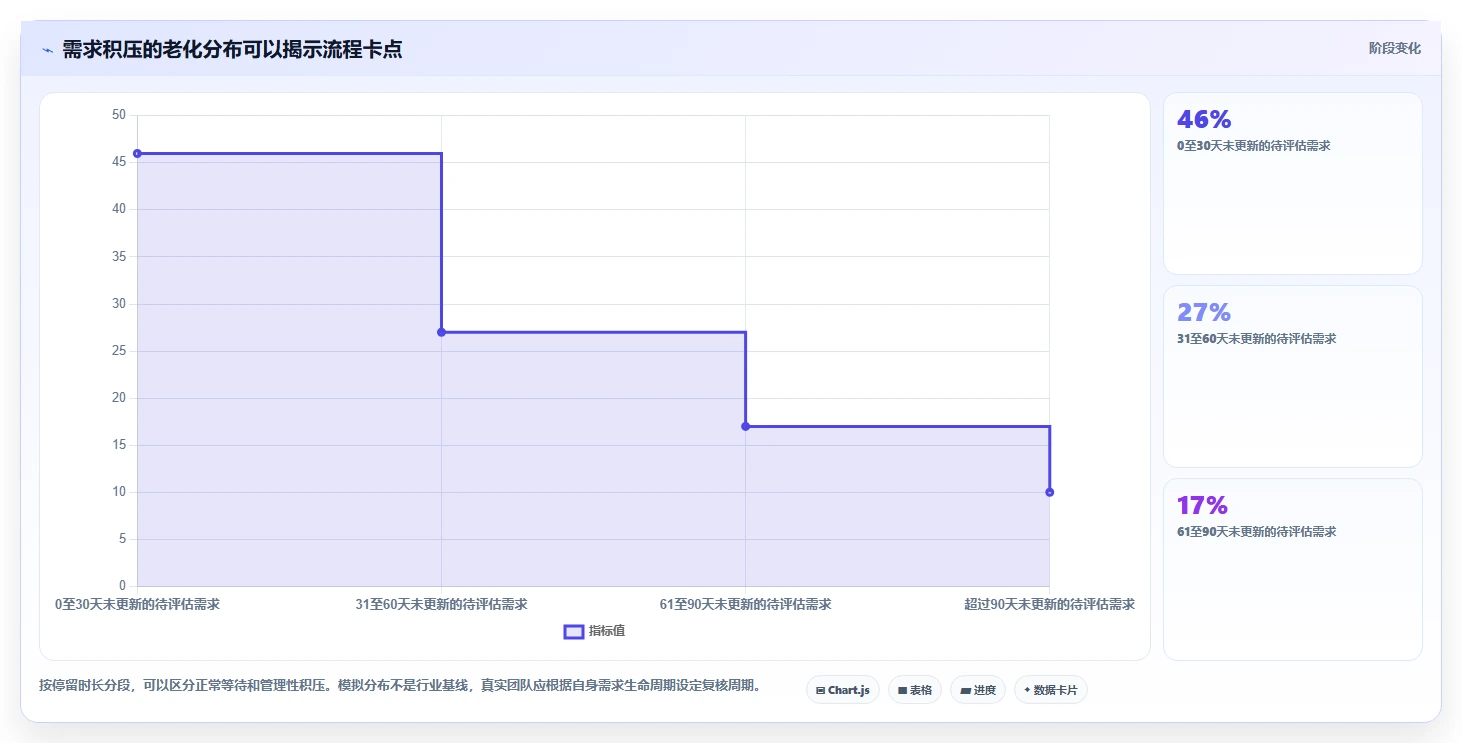Click x-axis label 超过90天未更新的待评估需求
This screenshot has height=743, width=1462.
1049,604
